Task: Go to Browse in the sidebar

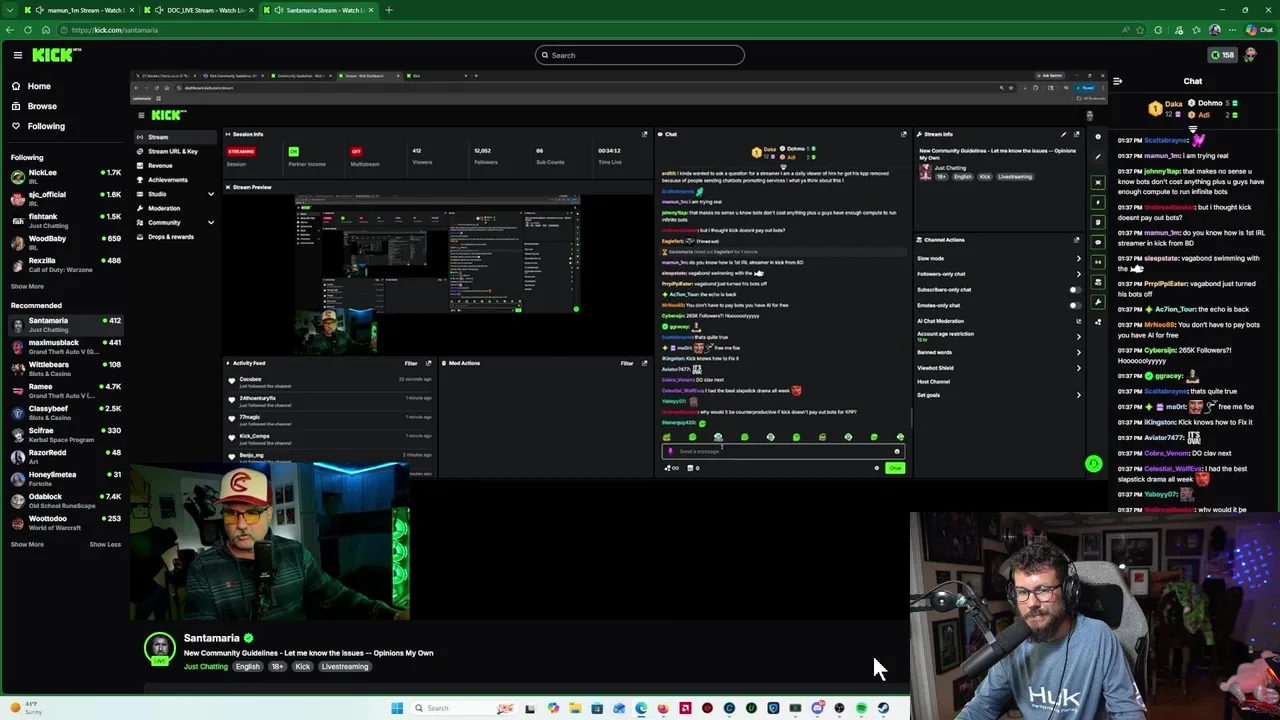Action: pyautogui.click(x=42, y=106)
